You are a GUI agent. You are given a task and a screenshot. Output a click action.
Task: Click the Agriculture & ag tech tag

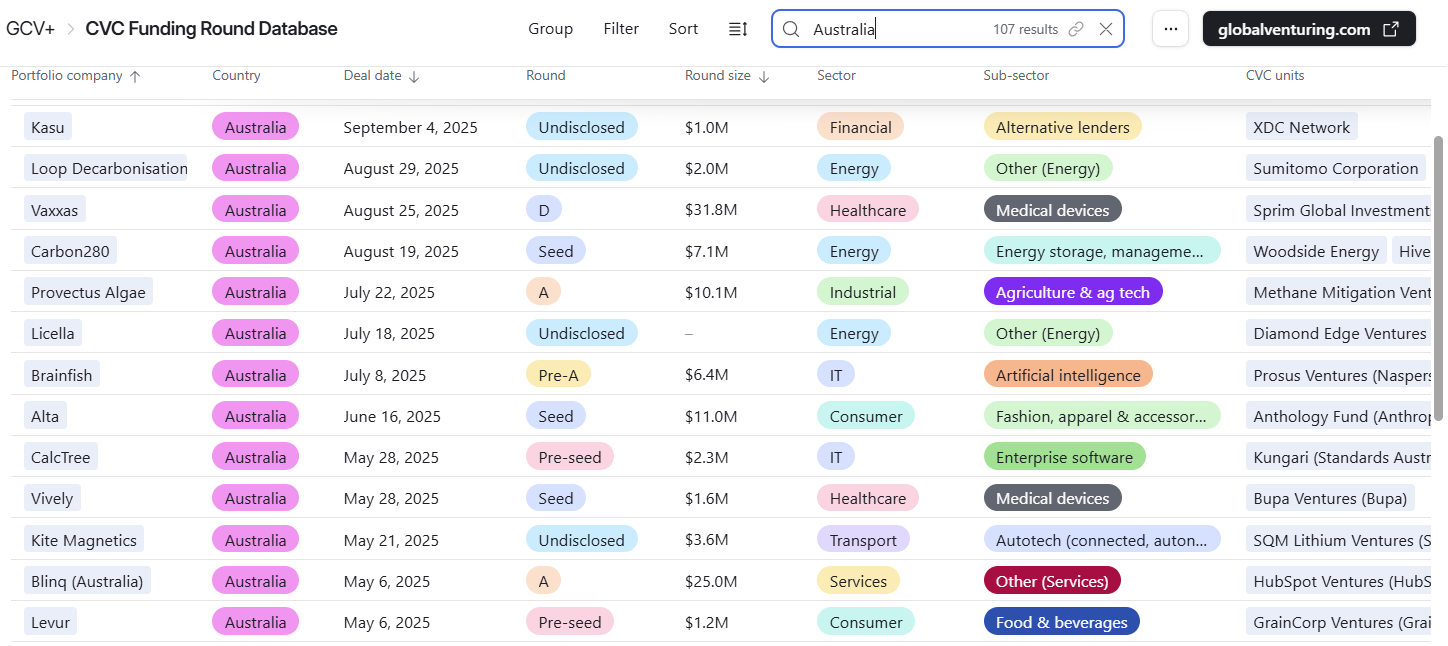[x=1072, y=293]
